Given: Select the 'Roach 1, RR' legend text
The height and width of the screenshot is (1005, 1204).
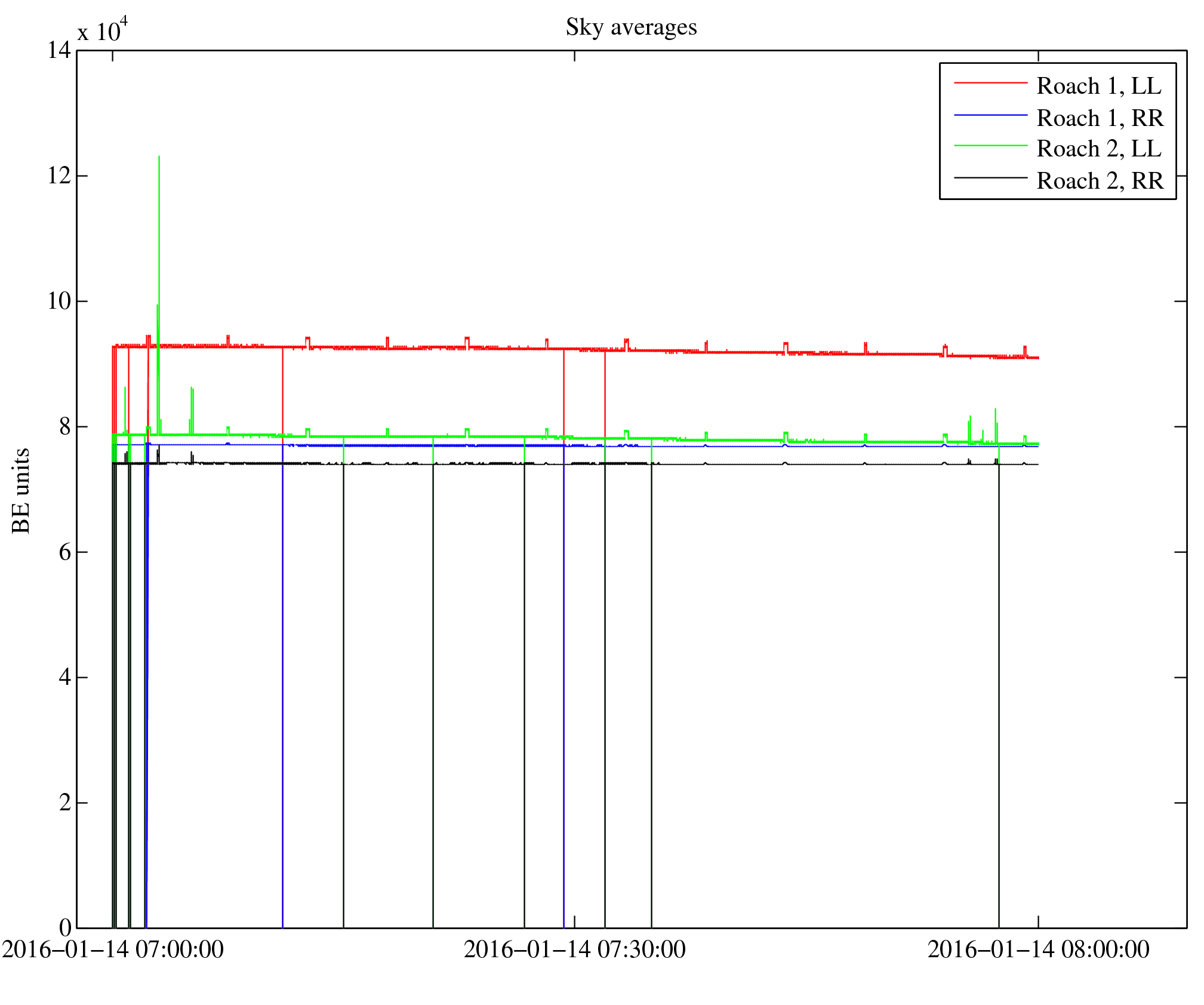Looking at the screenshot, I should (x=1100, y=118).
